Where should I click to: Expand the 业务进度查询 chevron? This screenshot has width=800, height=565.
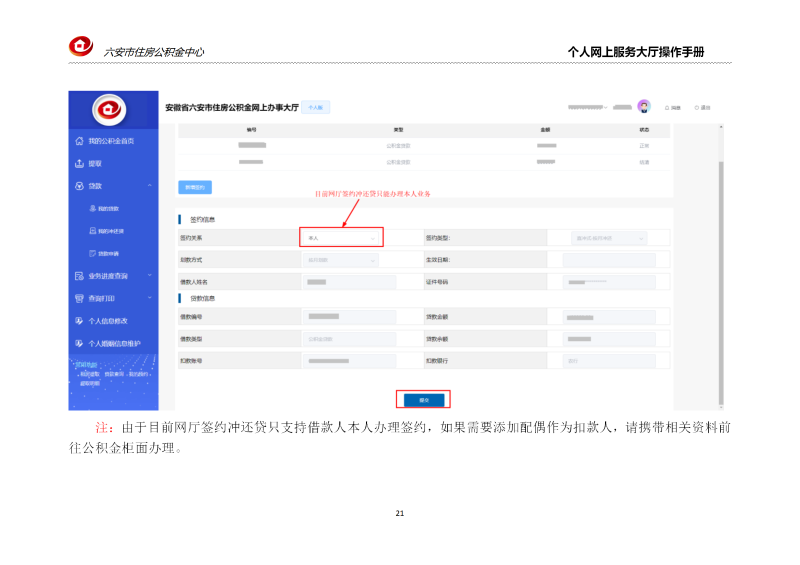click(149, 276)
